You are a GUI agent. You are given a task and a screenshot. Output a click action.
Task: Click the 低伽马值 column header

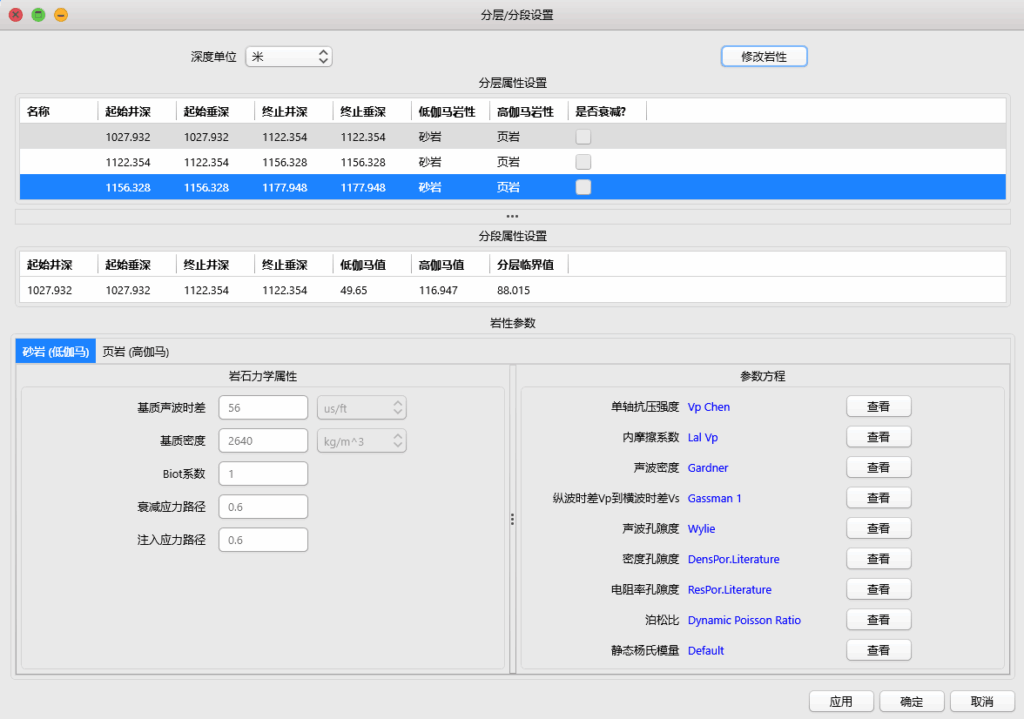pos(372,264)
